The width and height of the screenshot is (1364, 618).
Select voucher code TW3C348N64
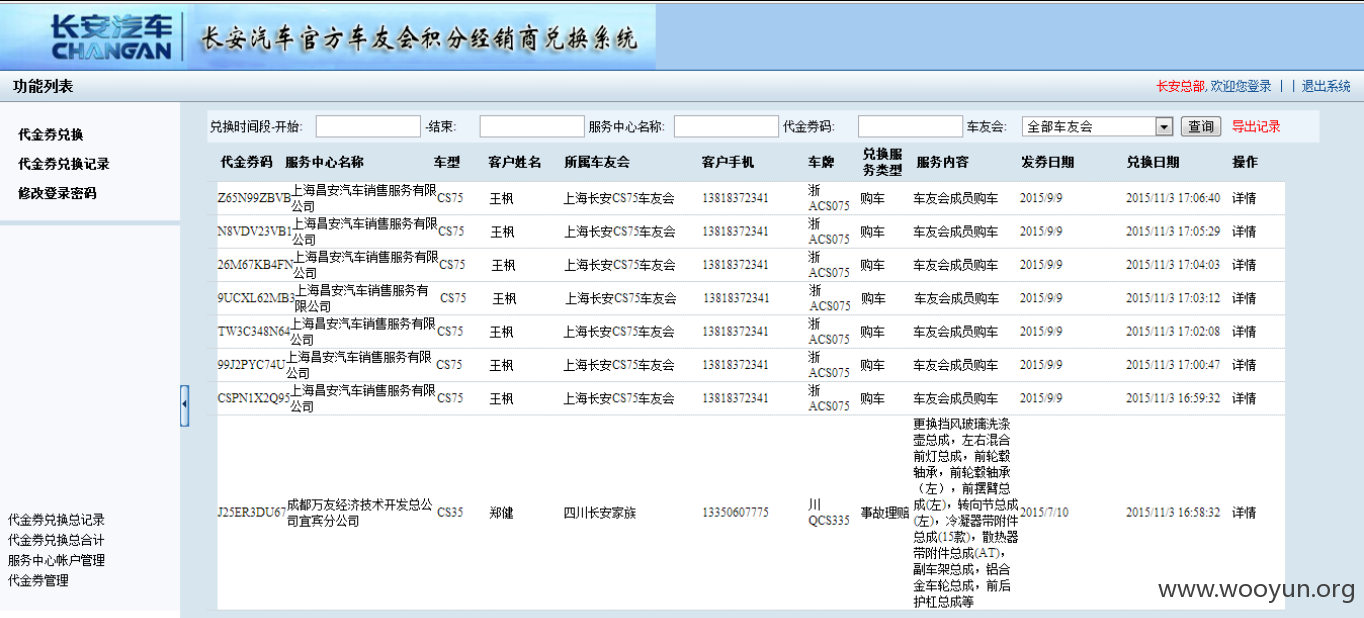[x=254, y=331]
